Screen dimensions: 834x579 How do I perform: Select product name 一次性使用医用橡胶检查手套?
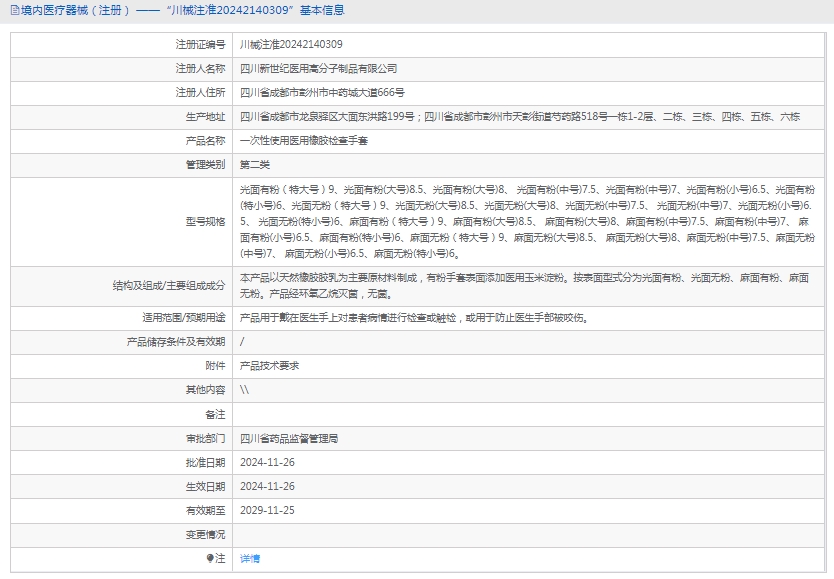(x=303, y=141)
